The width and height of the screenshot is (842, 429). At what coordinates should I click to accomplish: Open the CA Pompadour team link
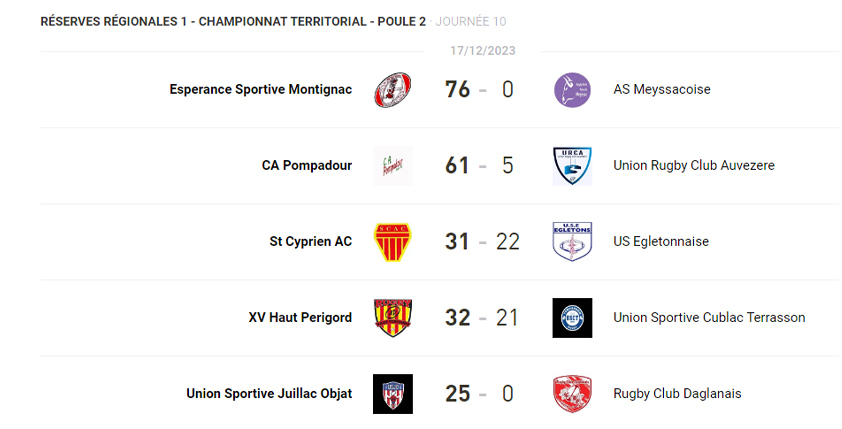[x=307, y=166]
